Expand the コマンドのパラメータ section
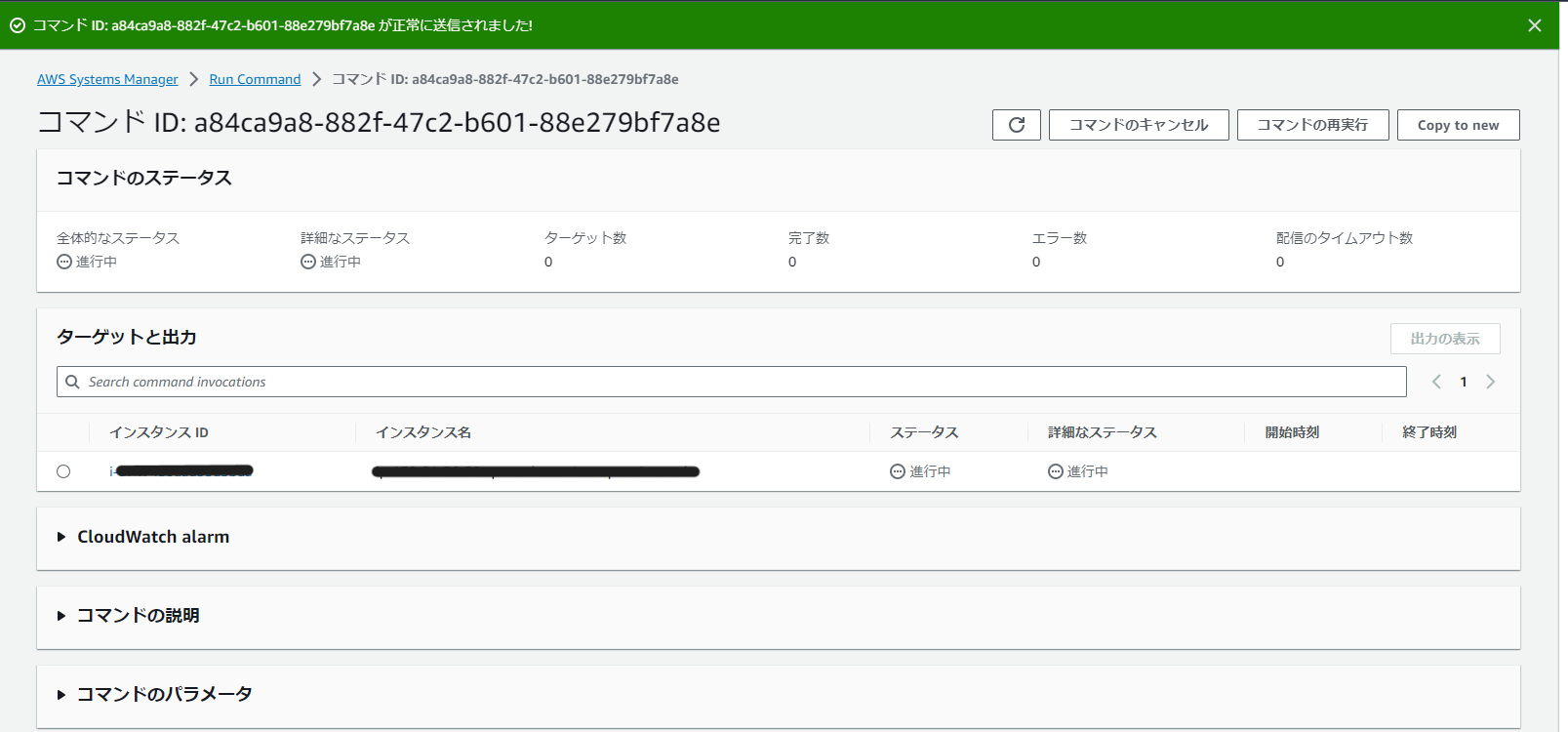Viewport: 1568px width, 732px height. tap(61, 695)
